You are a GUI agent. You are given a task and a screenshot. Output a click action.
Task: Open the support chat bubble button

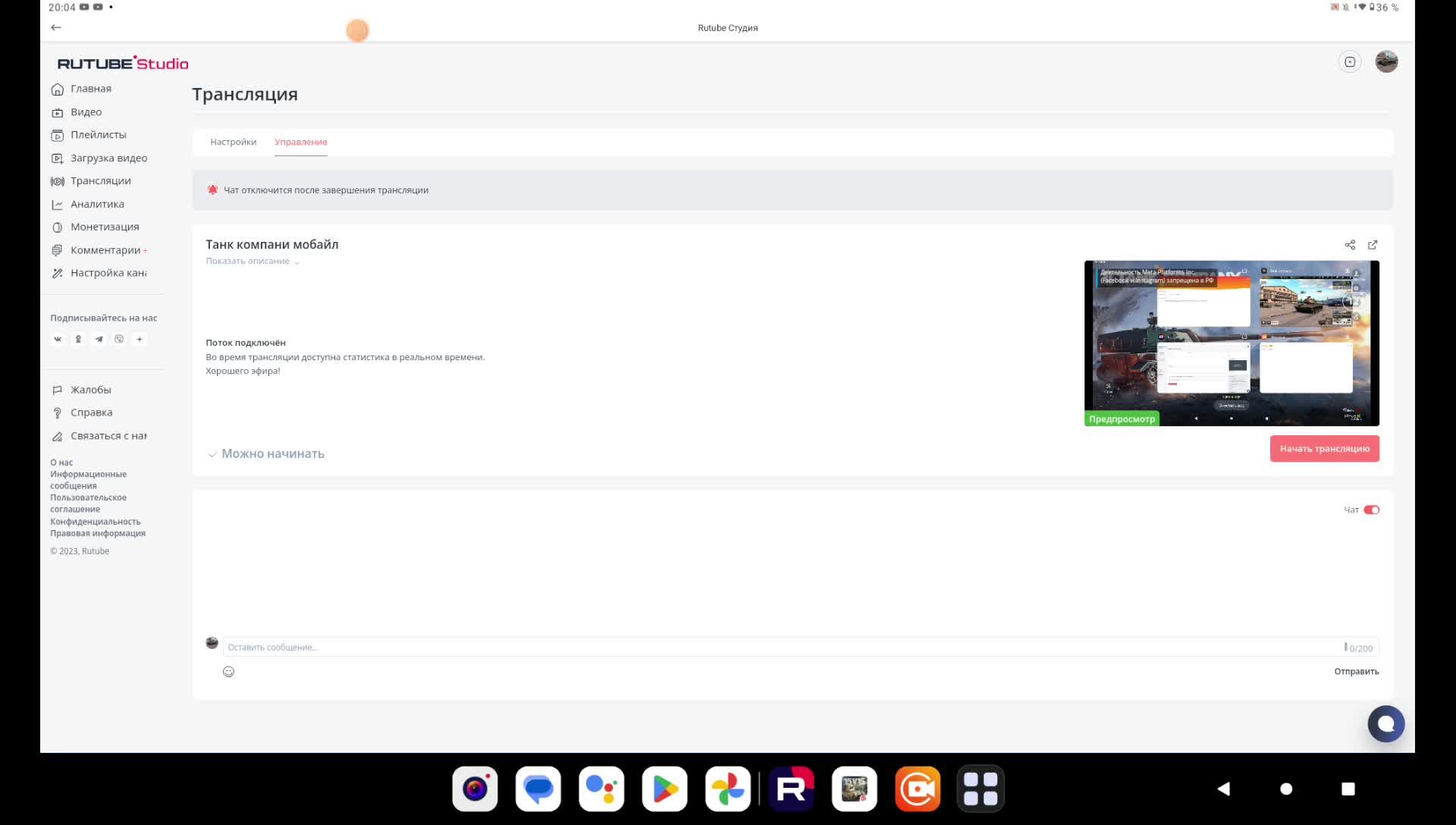tap(1385, 724)
